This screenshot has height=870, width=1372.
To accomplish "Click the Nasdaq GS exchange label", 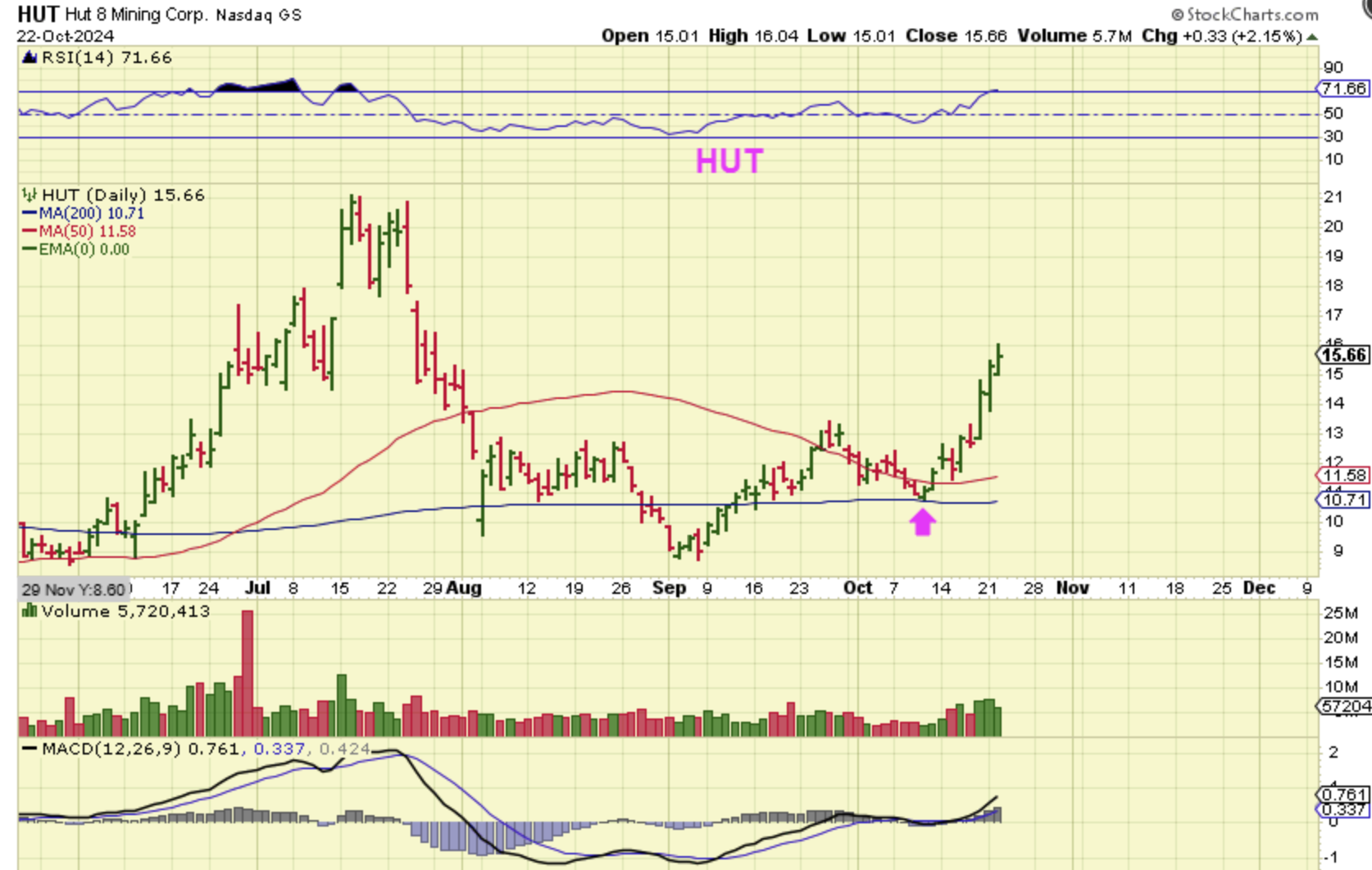I will [x=258, y=15].
